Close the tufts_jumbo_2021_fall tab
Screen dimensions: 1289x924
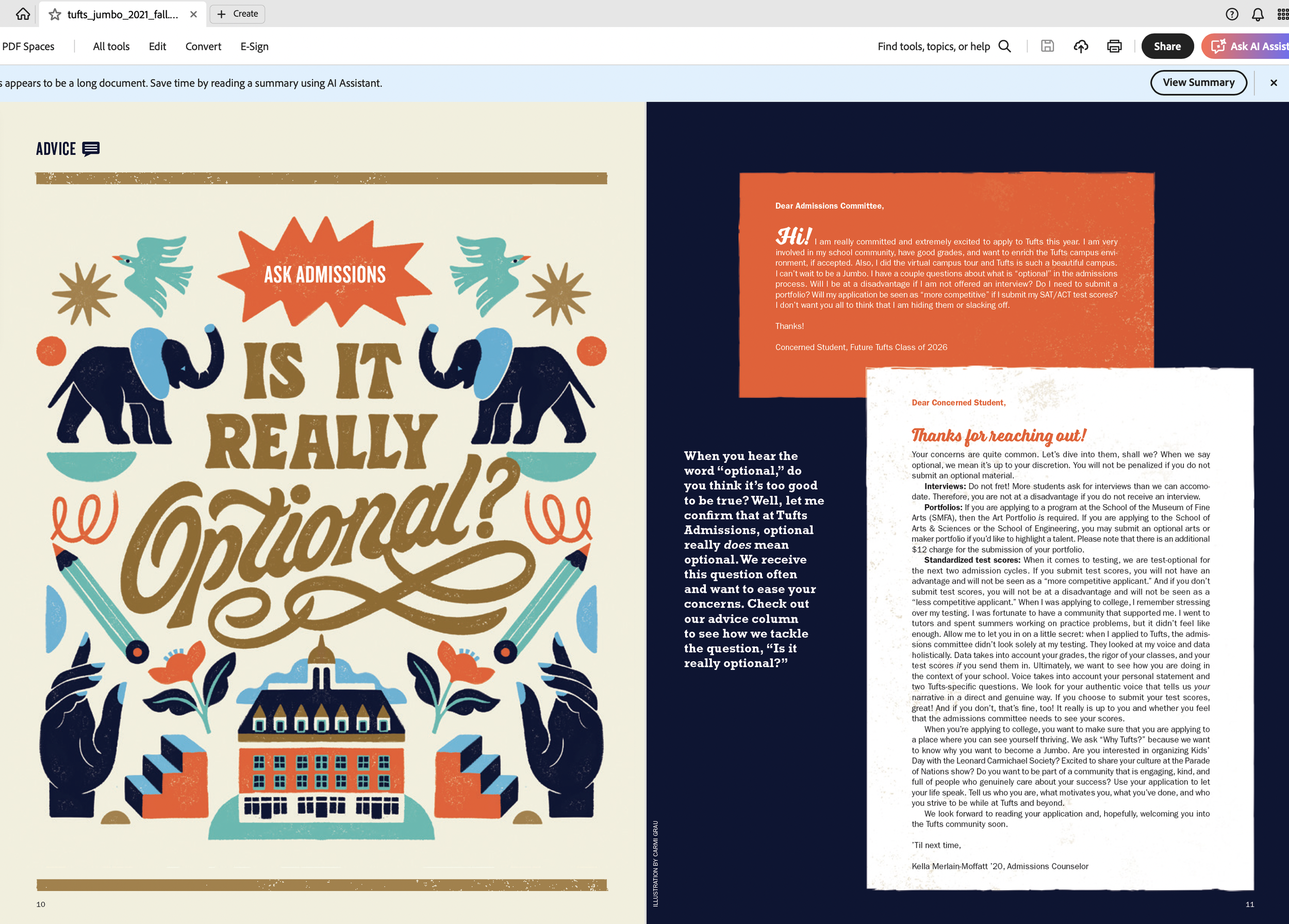[193, 14]
